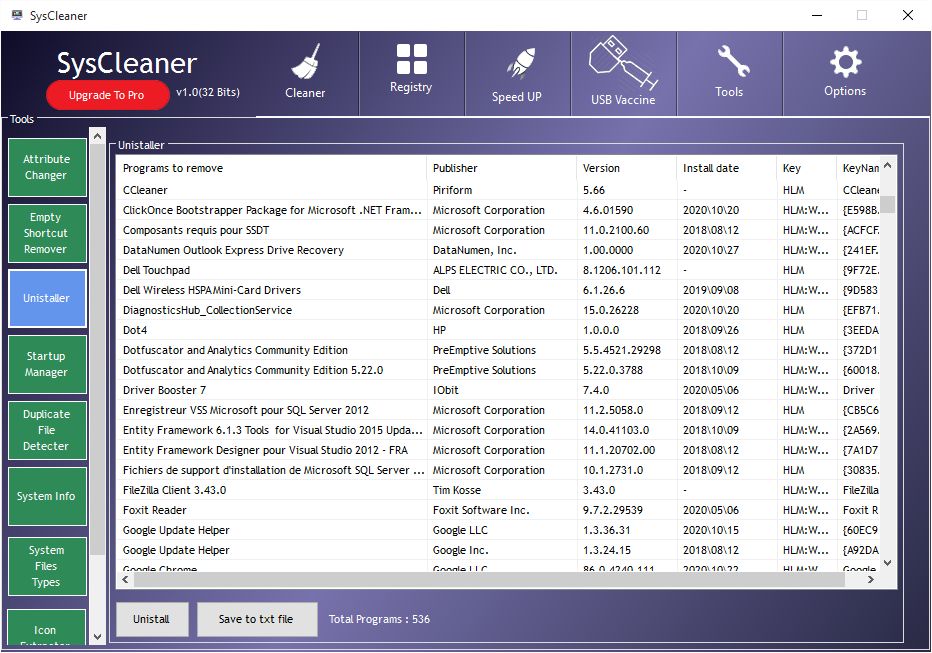Select the Unistaller sidebar tool
This screenshot has height=653, width=932.
pos(47,298)
